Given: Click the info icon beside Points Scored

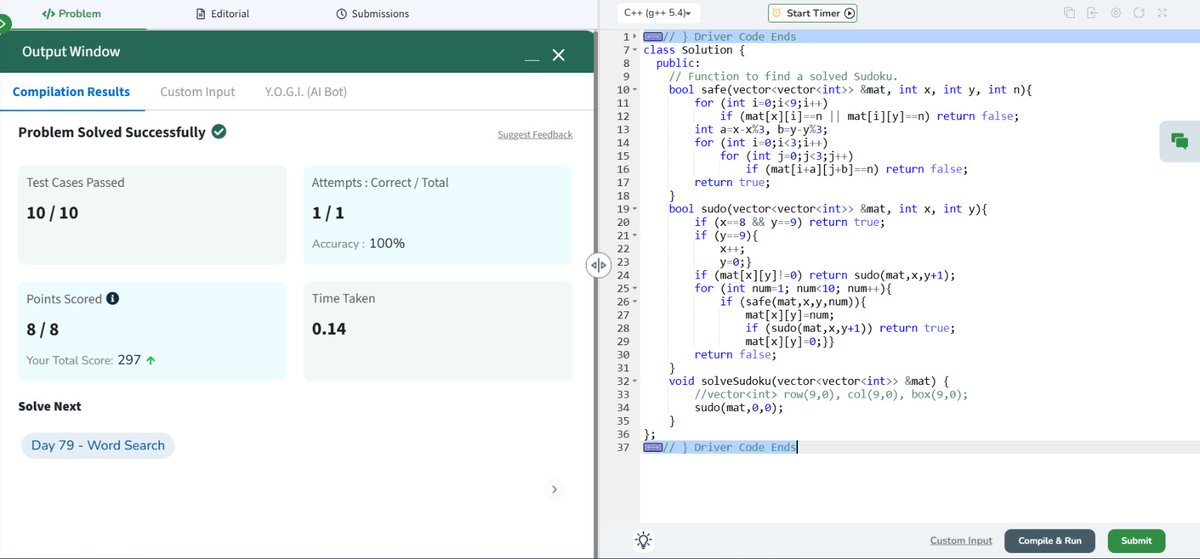Looking at the screenshot, I should 112,298.
